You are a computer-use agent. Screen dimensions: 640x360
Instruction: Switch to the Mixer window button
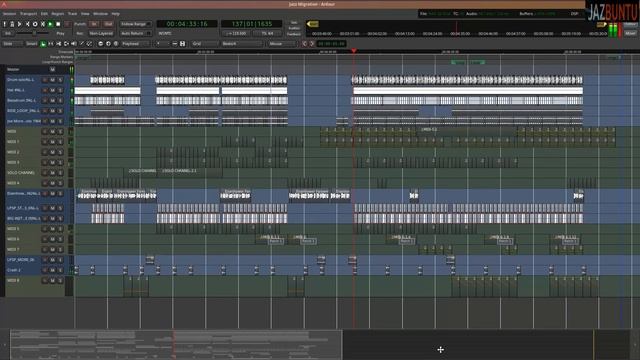click(x=630, y=33)
